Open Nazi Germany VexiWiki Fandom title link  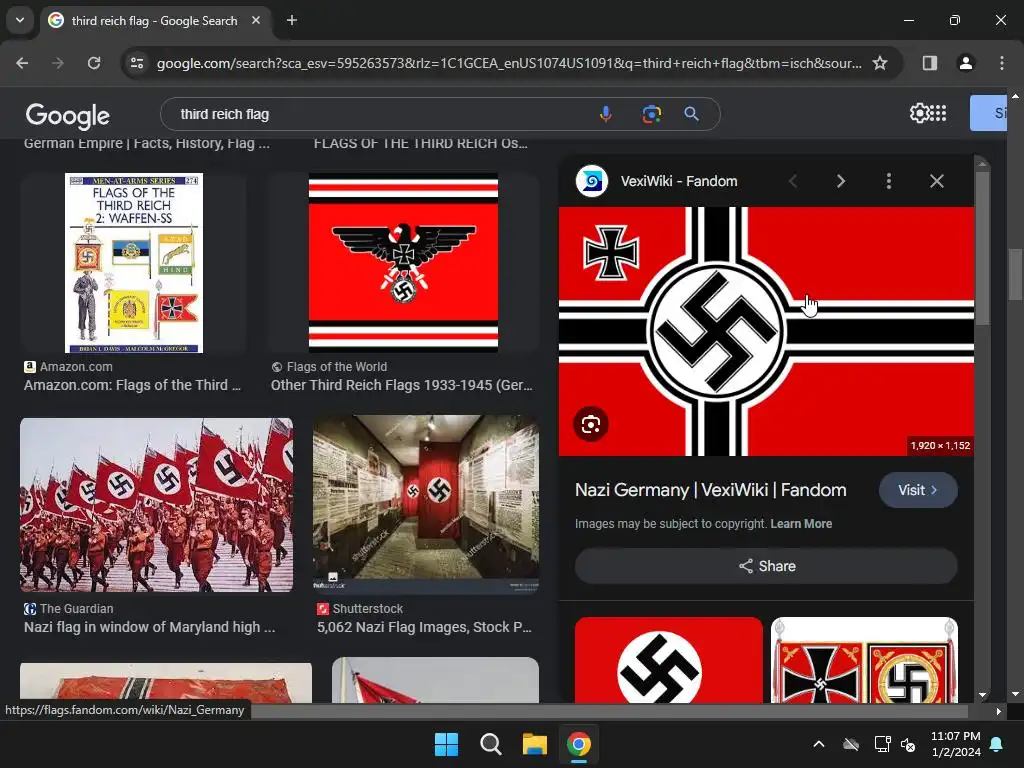(x=711, y=490)
